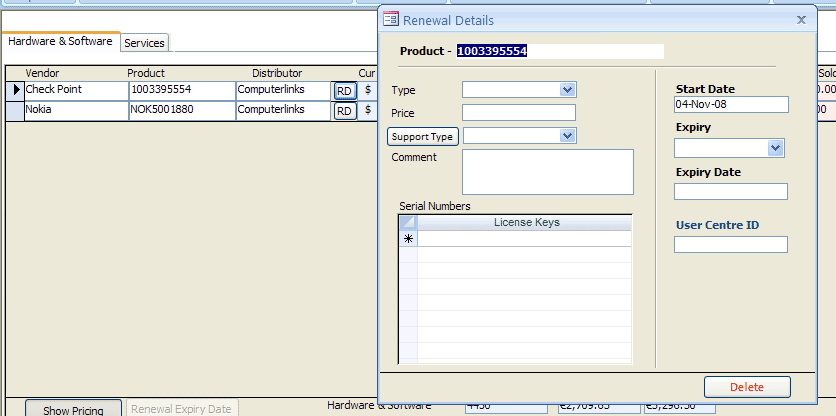Click the Show Pricing button
This screenshot has height=416, width=836.
74,410
